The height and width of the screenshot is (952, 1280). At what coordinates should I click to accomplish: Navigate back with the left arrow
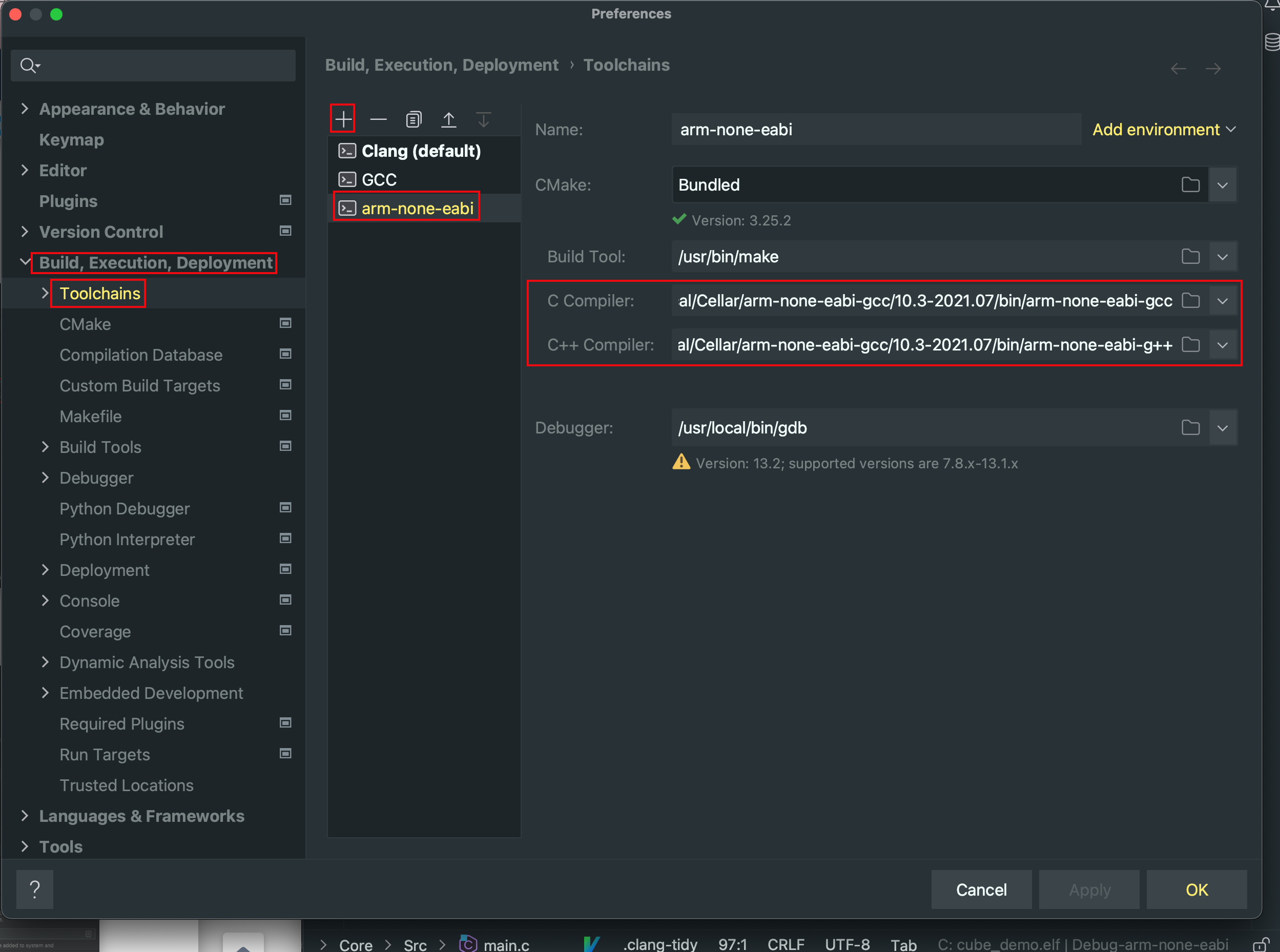tap(1178, 69)
